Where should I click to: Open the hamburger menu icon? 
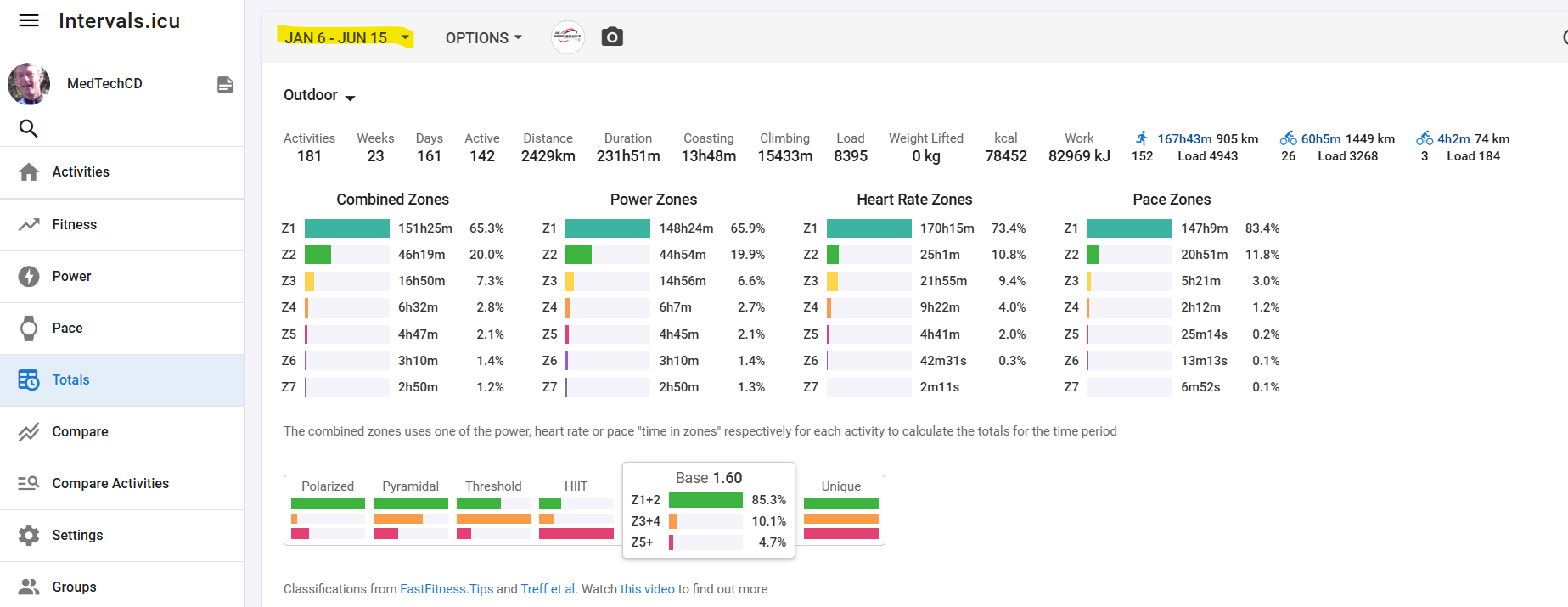[29, 20]
